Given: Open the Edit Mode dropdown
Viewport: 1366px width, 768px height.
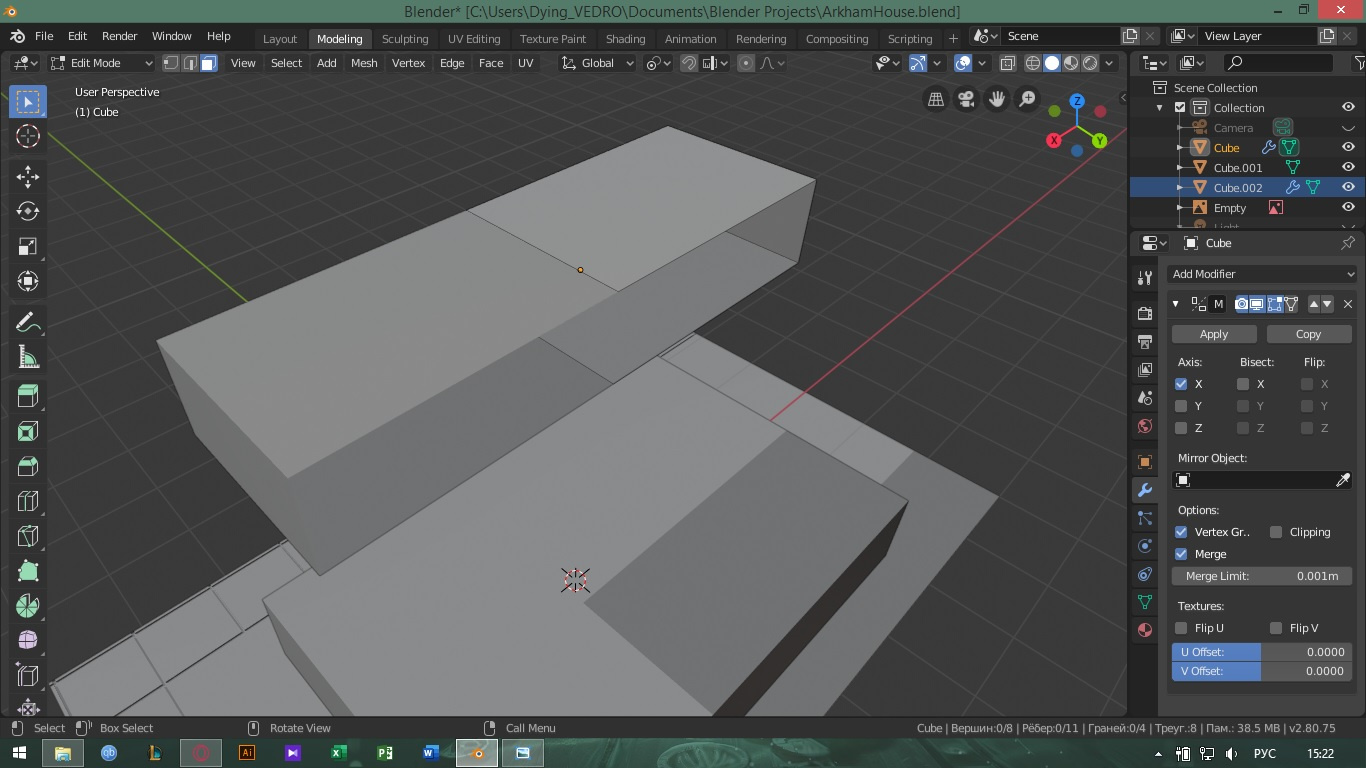Looking at the screenshot, I should 101,63.
